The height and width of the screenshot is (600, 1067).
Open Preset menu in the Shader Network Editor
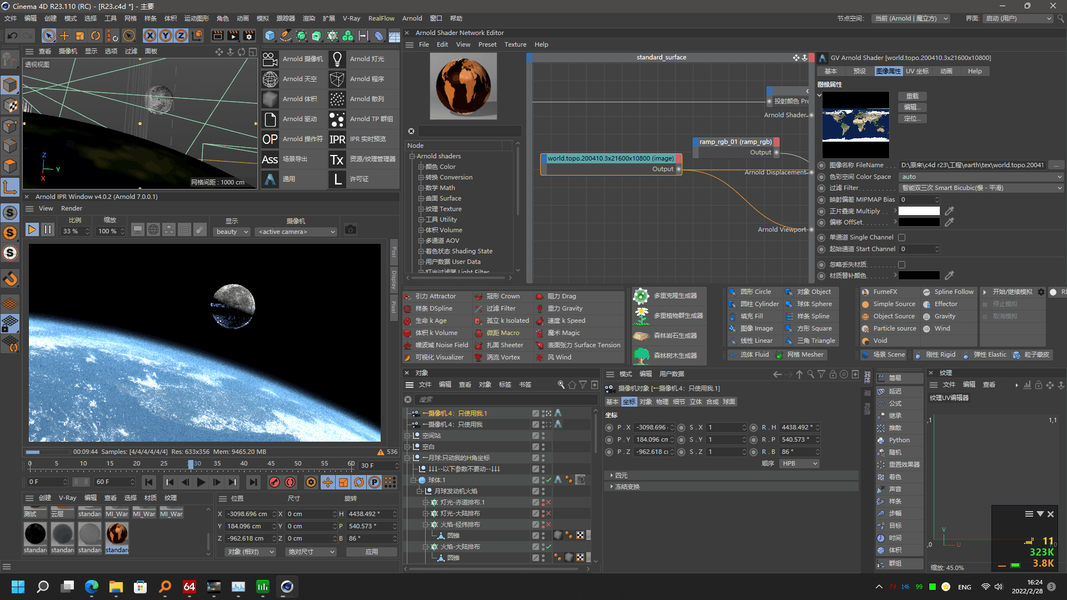(487, 44)
